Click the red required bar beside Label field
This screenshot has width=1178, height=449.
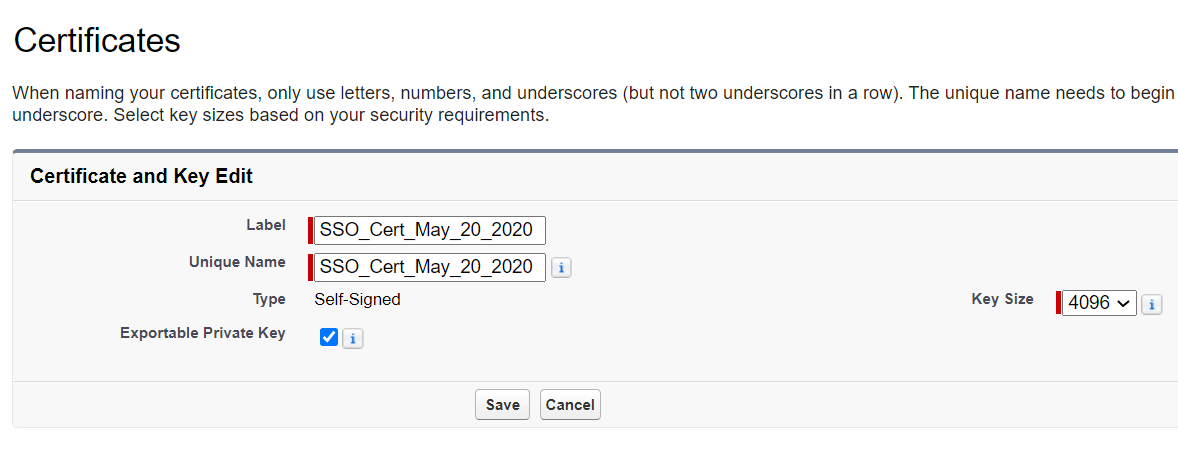(x=310, y=231)
